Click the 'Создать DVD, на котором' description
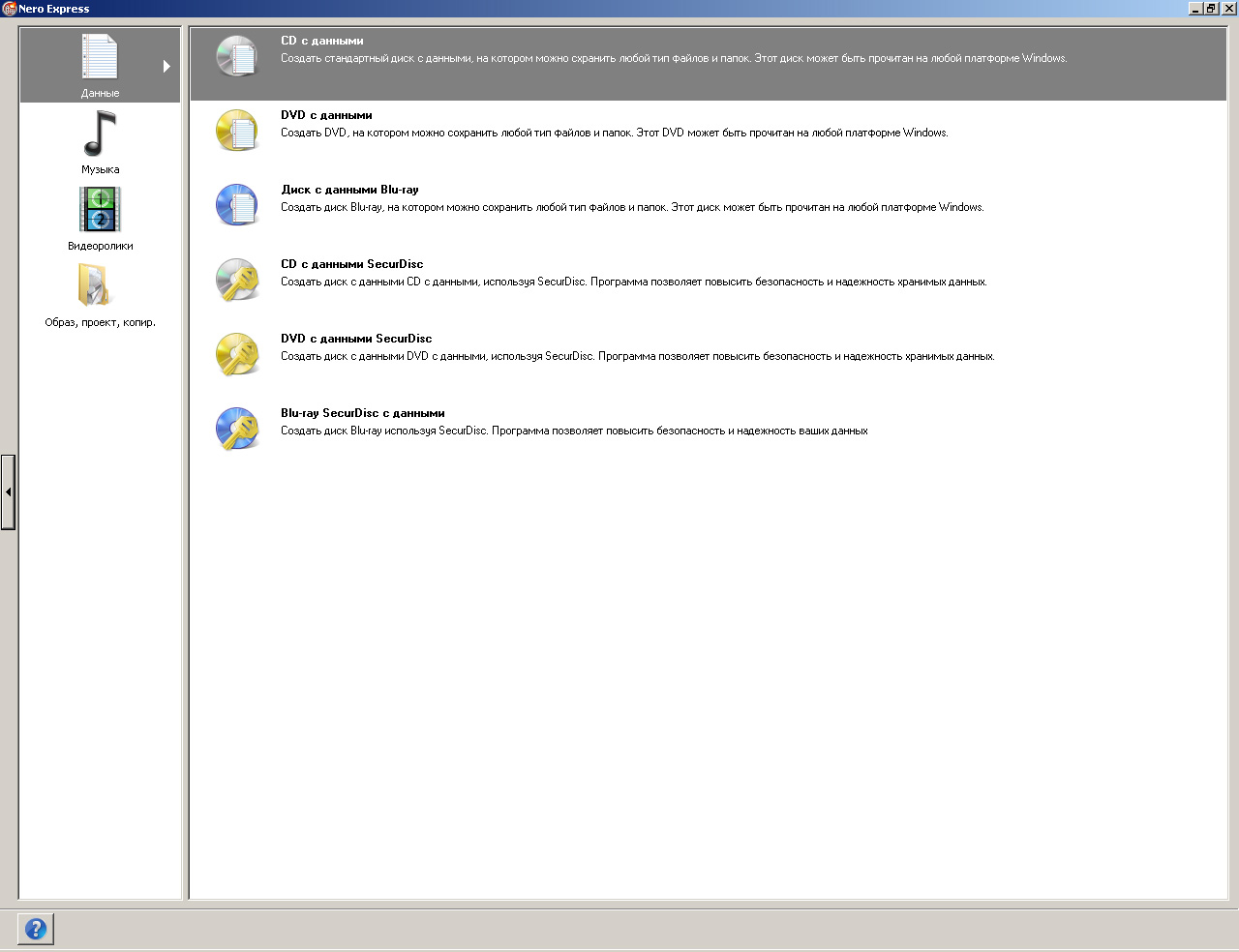1239x952 pixels. click(615, 133)
